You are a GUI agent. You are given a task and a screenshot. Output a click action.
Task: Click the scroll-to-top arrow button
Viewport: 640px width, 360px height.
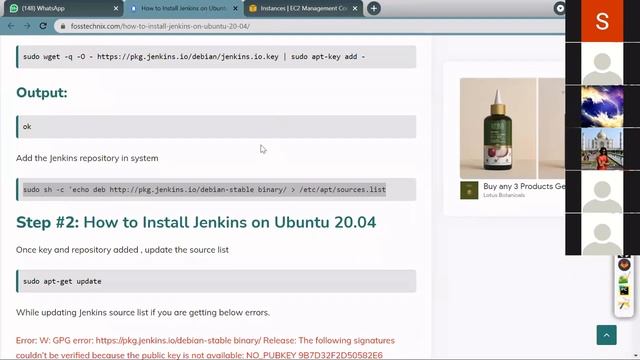pos(607,335)
